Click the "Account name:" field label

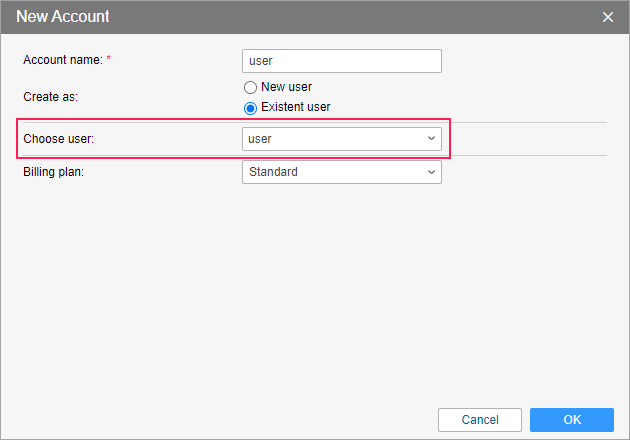pyautogui.click(x=62, y=60)
